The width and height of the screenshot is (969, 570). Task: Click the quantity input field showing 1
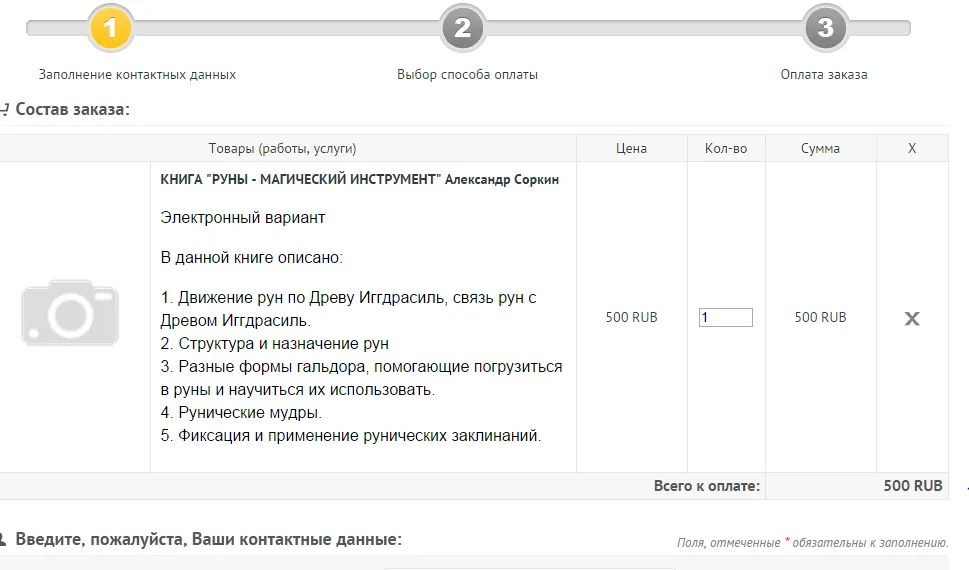click(x=725, y=317)
